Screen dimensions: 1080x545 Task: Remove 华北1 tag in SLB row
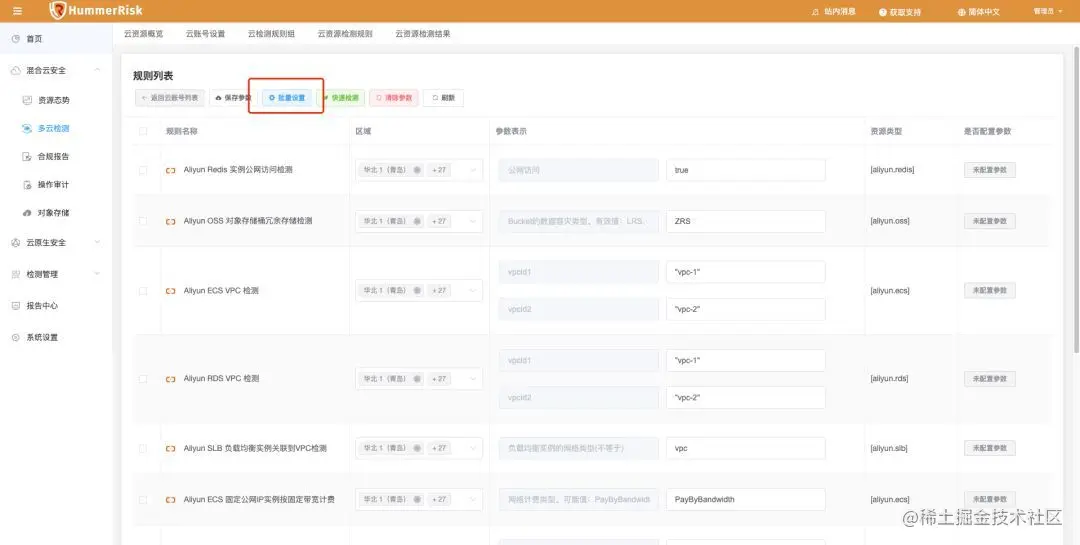click(x=417, y=449)
